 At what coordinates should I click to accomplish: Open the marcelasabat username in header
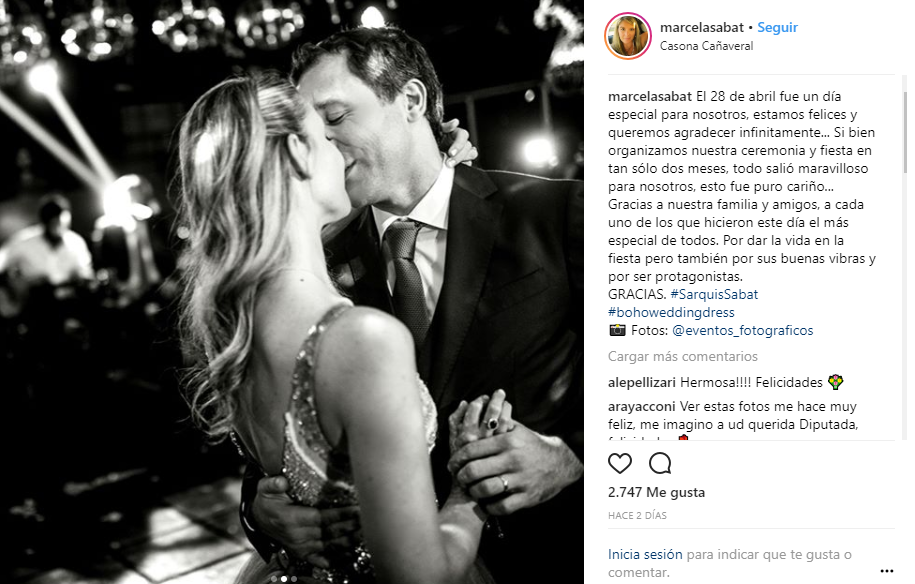tap(701, 27)
